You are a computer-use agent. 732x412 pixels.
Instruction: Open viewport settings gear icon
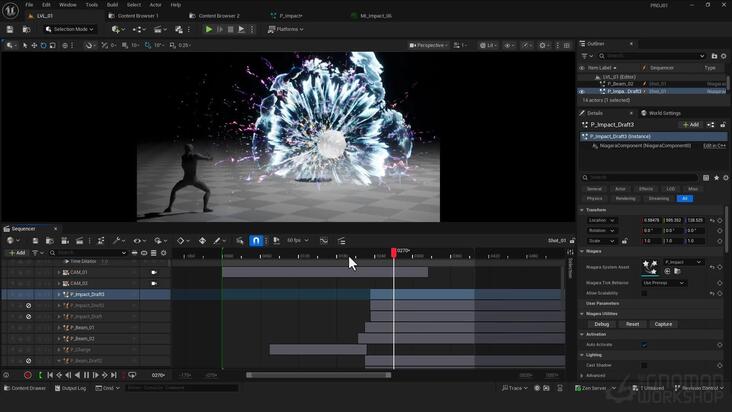[542, 45]
